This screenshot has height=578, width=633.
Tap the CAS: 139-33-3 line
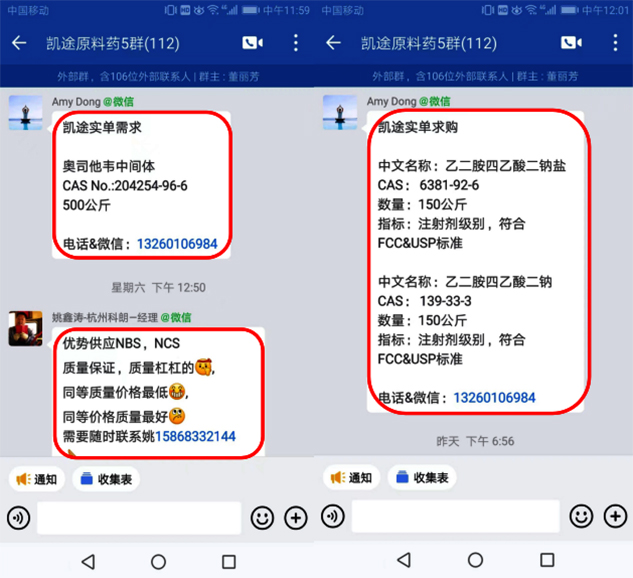coord(425,301)
